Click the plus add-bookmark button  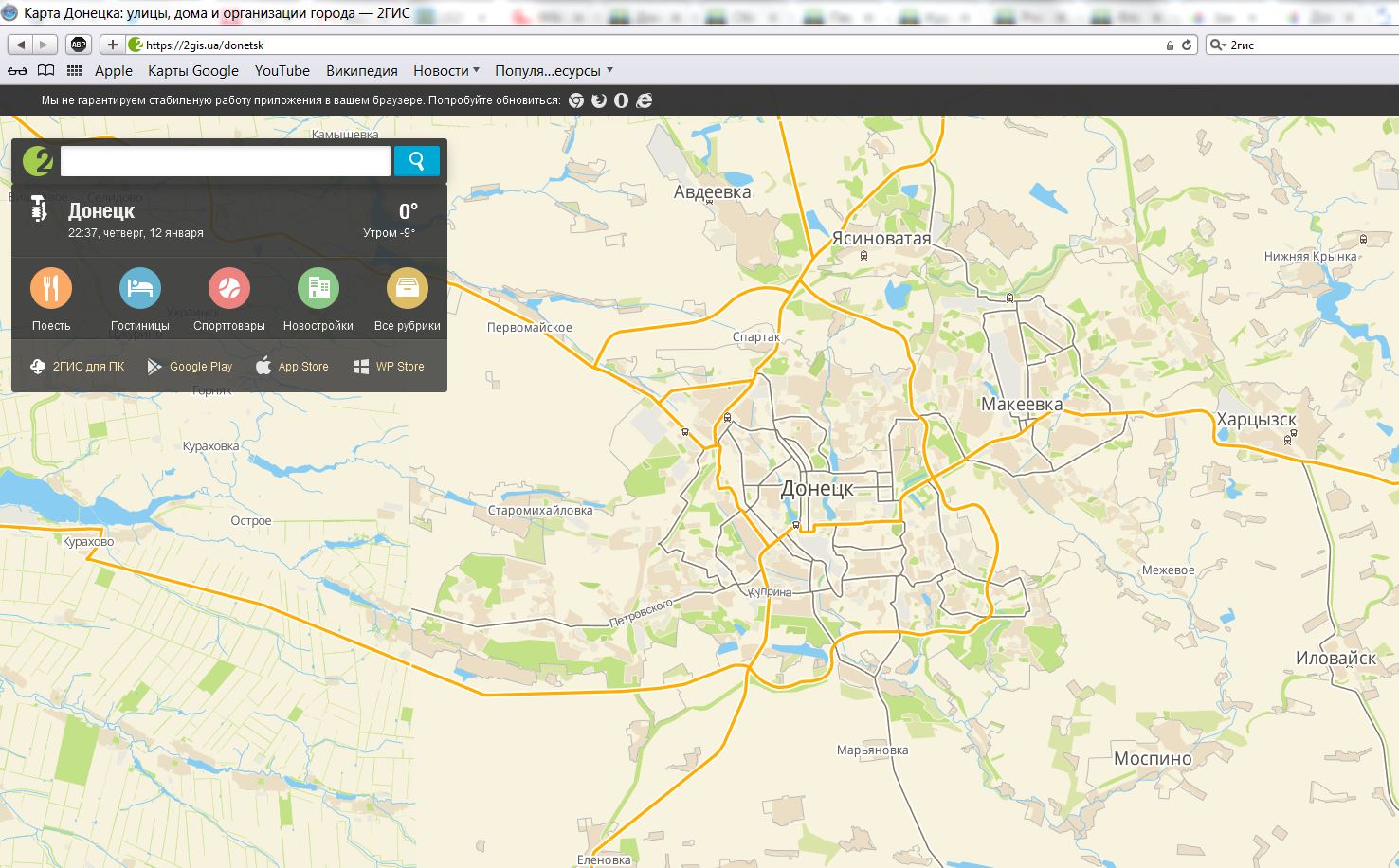point(112,45)
